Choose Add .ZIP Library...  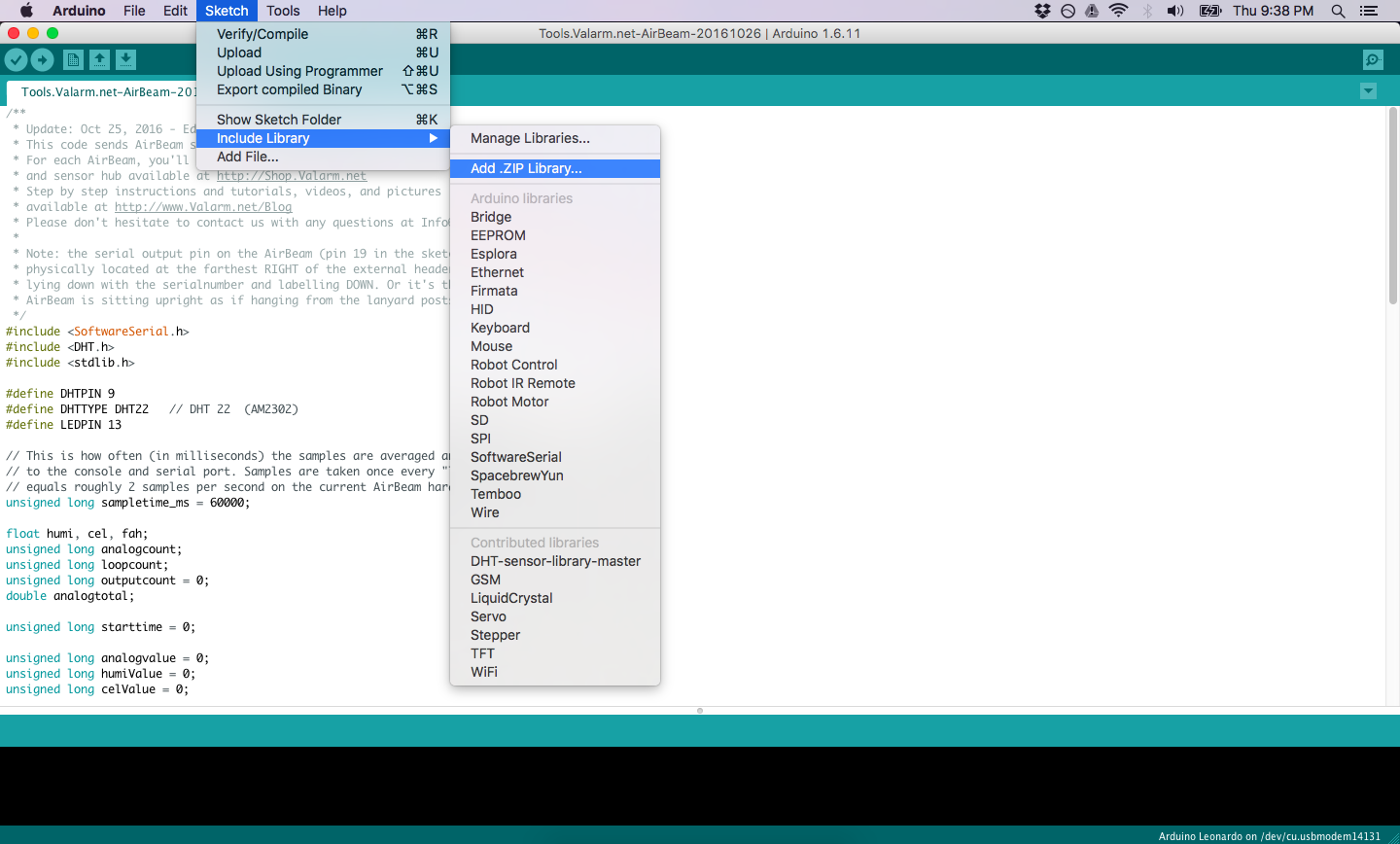[x=555, y=168]
